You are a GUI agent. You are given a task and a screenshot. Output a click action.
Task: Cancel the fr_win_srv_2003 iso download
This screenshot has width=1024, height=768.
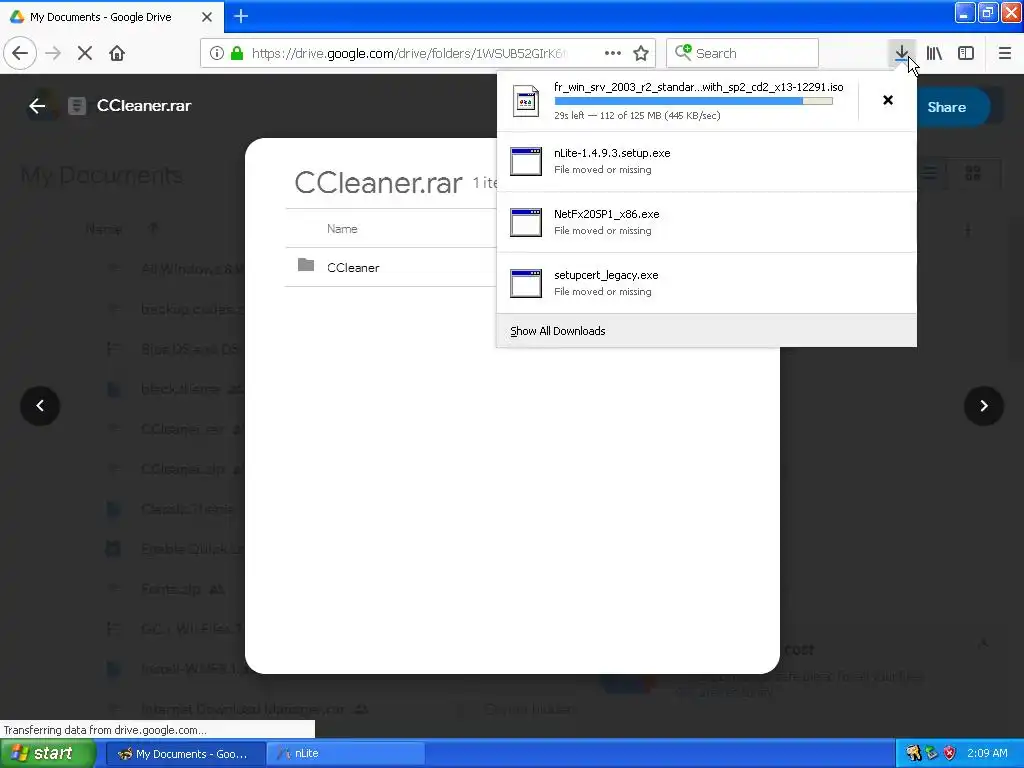(888, 100)
